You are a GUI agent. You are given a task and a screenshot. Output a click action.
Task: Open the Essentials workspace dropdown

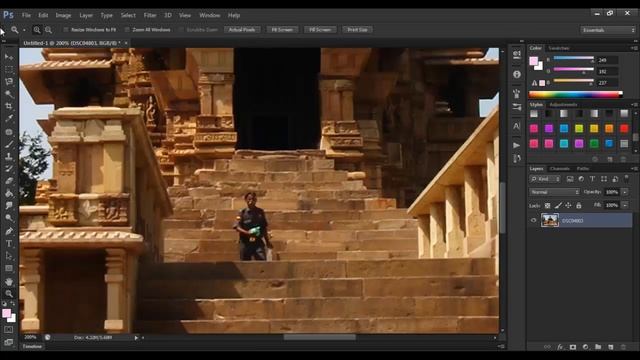coord(608,30)
